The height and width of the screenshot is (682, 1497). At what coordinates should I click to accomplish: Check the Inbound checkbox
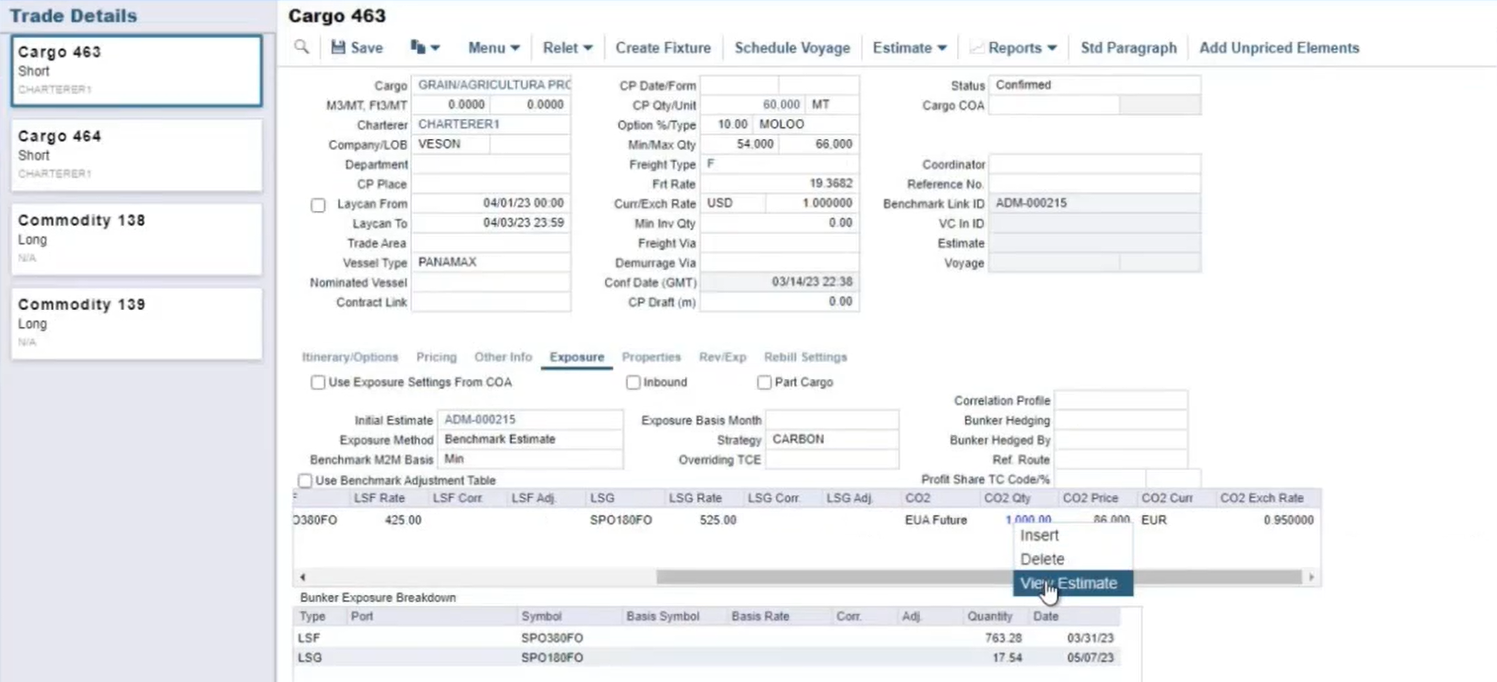tap(633, 382)
